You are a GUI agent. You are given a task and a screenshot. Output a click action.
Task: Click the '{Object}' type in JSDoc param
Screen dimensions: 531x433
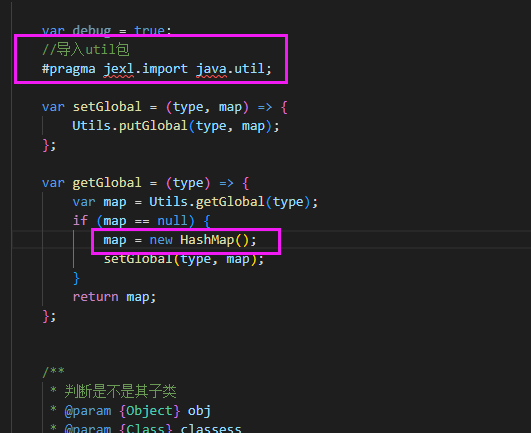pos(149,411)
